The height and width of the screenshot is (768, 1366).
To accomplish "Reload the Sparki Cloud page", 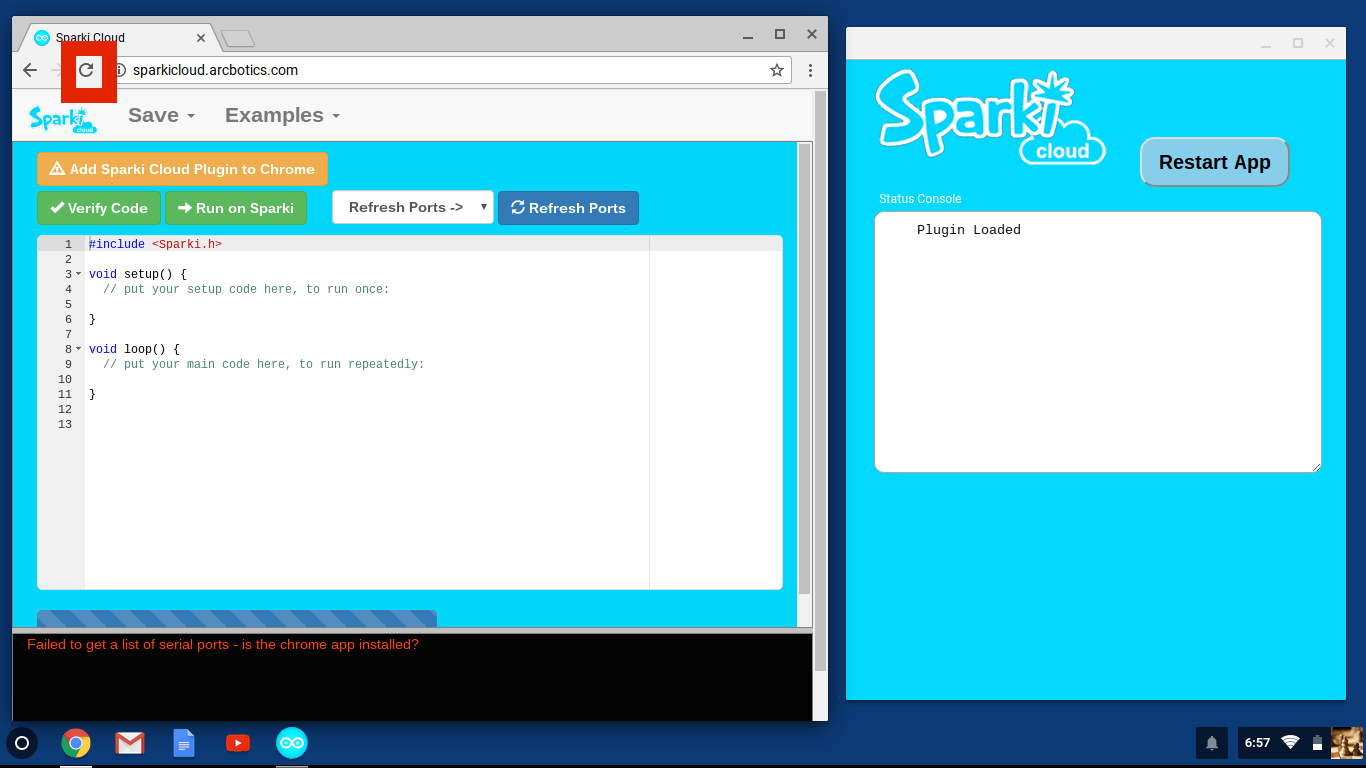I will click(86, 70).
